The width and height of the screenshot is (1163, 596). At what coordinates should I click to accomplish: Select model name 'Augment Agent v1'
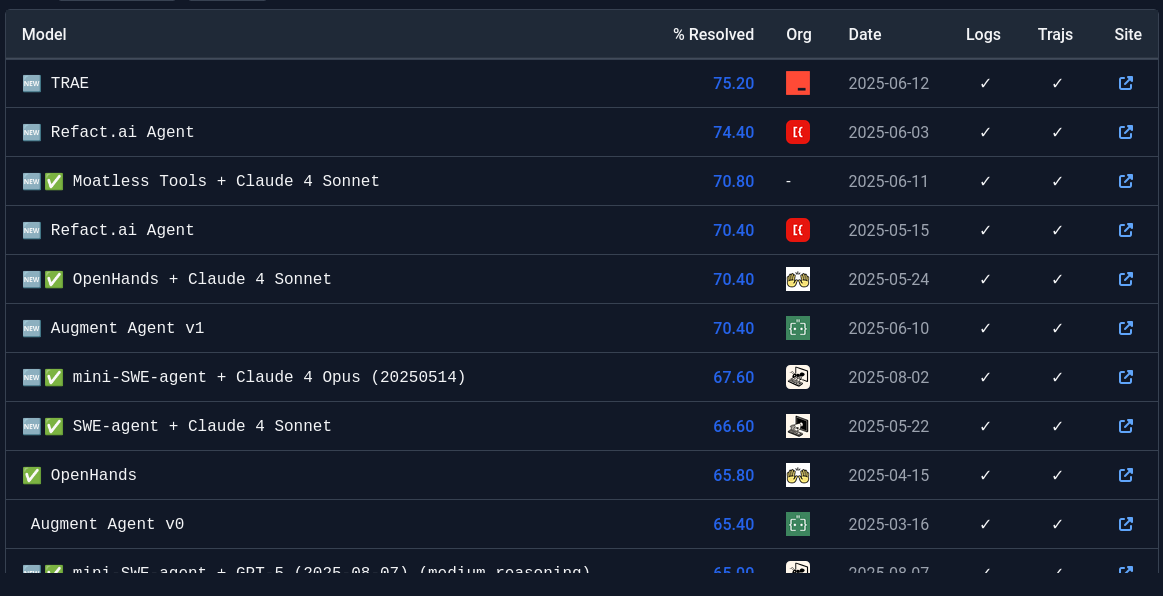[128, 328]
